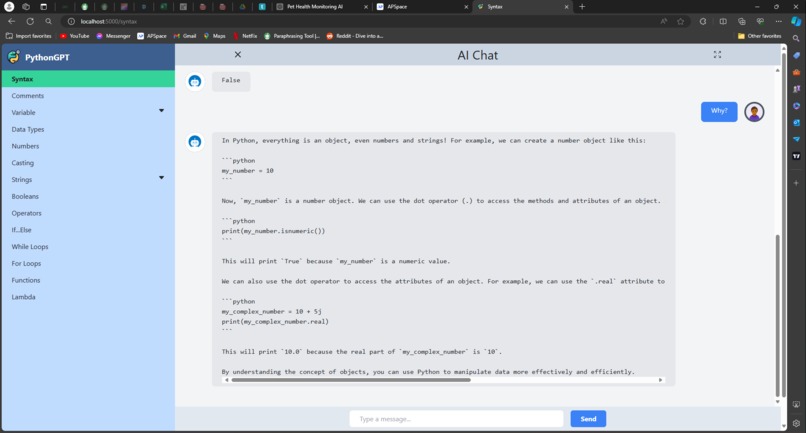Screen dimensions: 806x433
Task: Open the Booleans lesson
Action: (x=88, y=196)
